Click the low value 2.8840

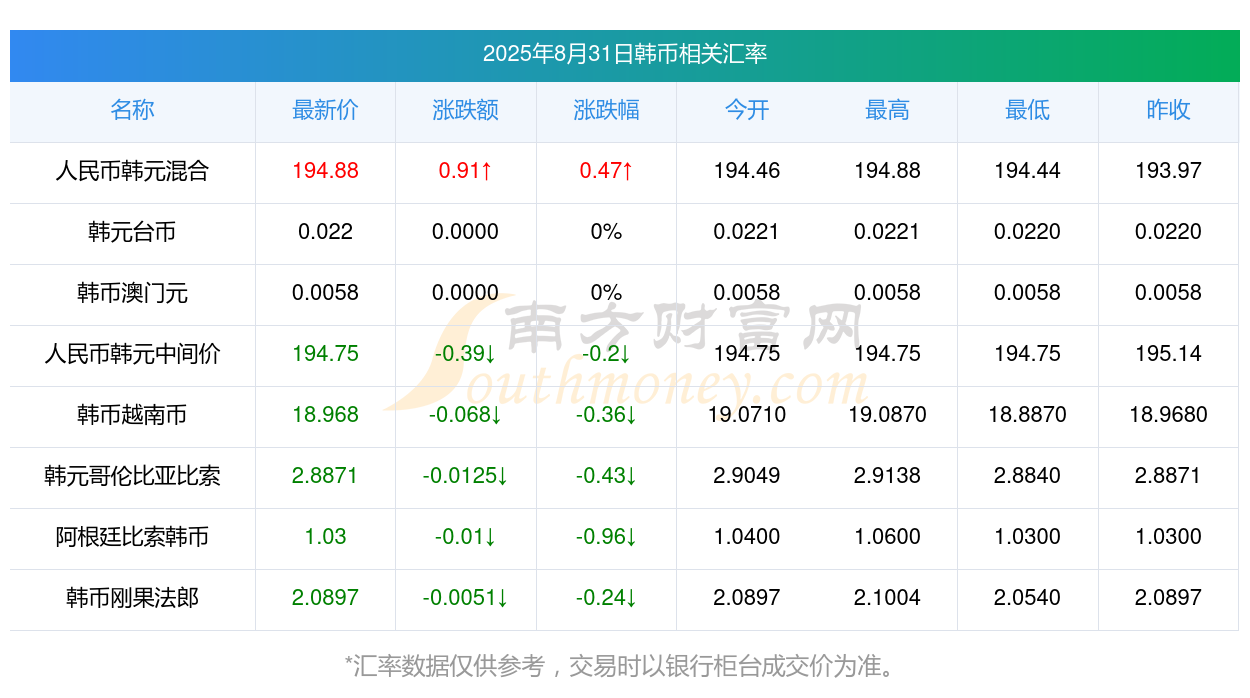click(1027, 476)
